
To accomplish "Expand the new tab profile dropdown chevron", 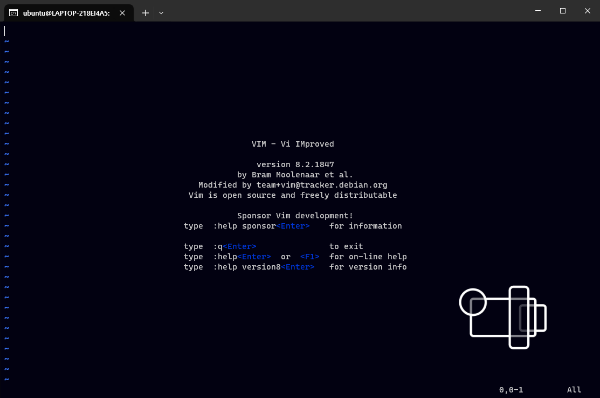I will [x=161, y=13].
